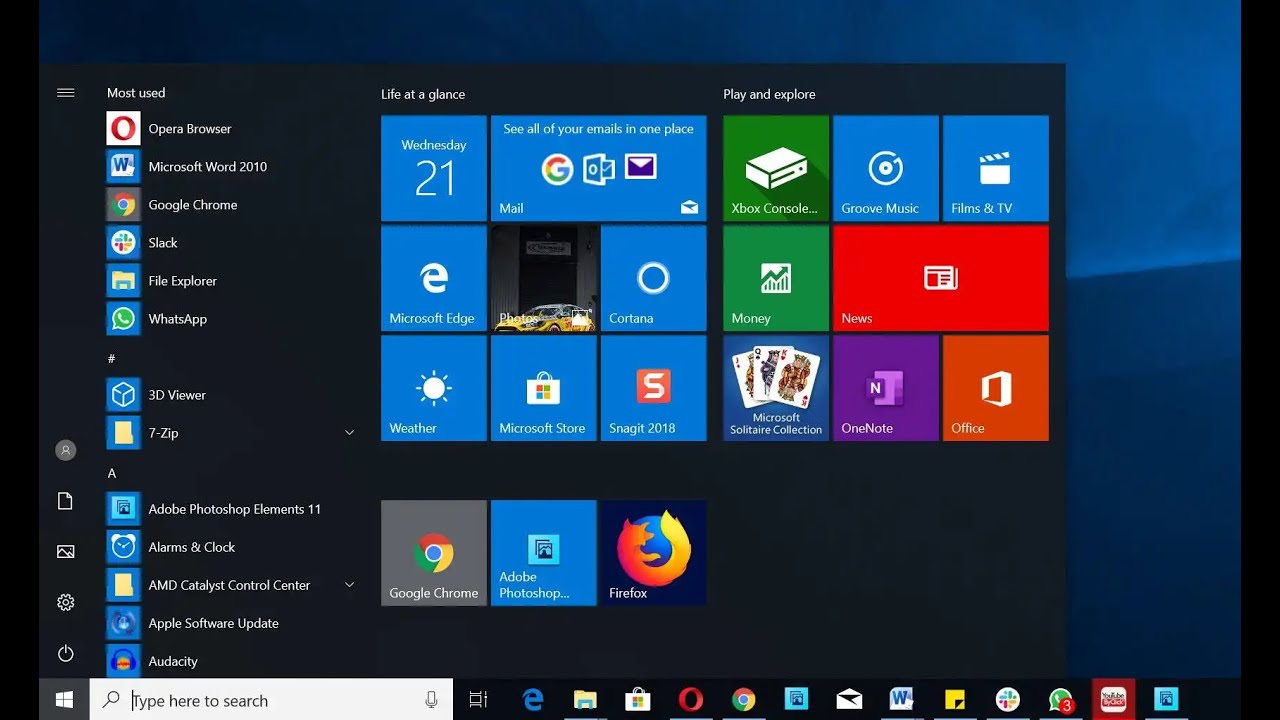Open Settings gear in Start sidebar

pyautogui.click(x=66, y=602)
